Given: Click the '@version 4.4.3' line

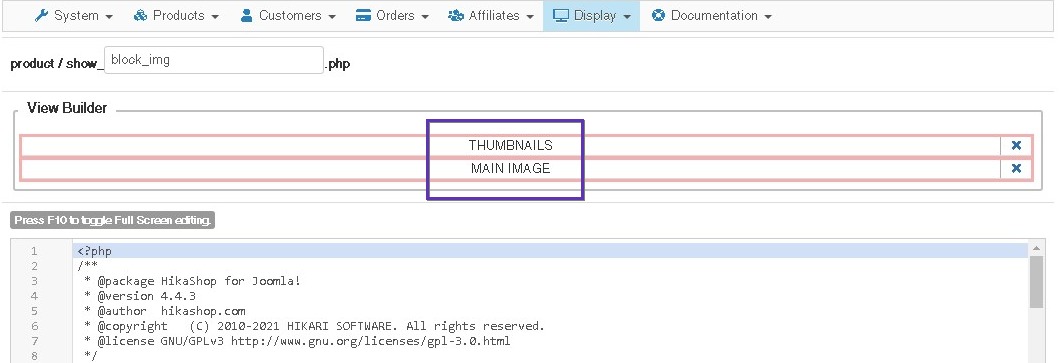Looking at the screenshot, I should (x=140, y=296).
